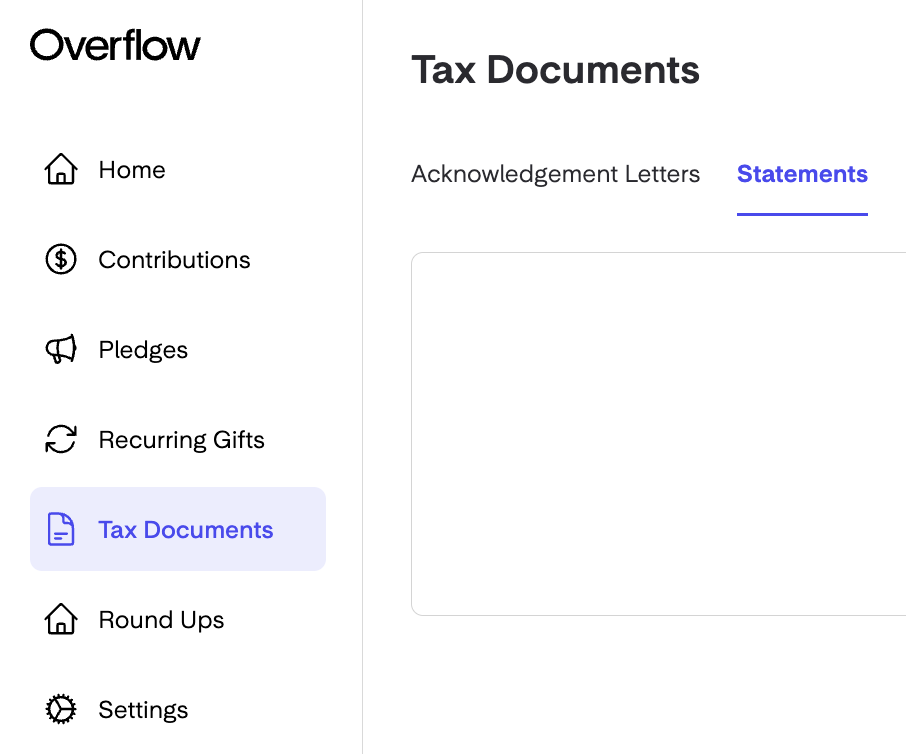Click the Settings gear icon
The height and width of the screenshot is (754, 906).
tap(61, 709)
